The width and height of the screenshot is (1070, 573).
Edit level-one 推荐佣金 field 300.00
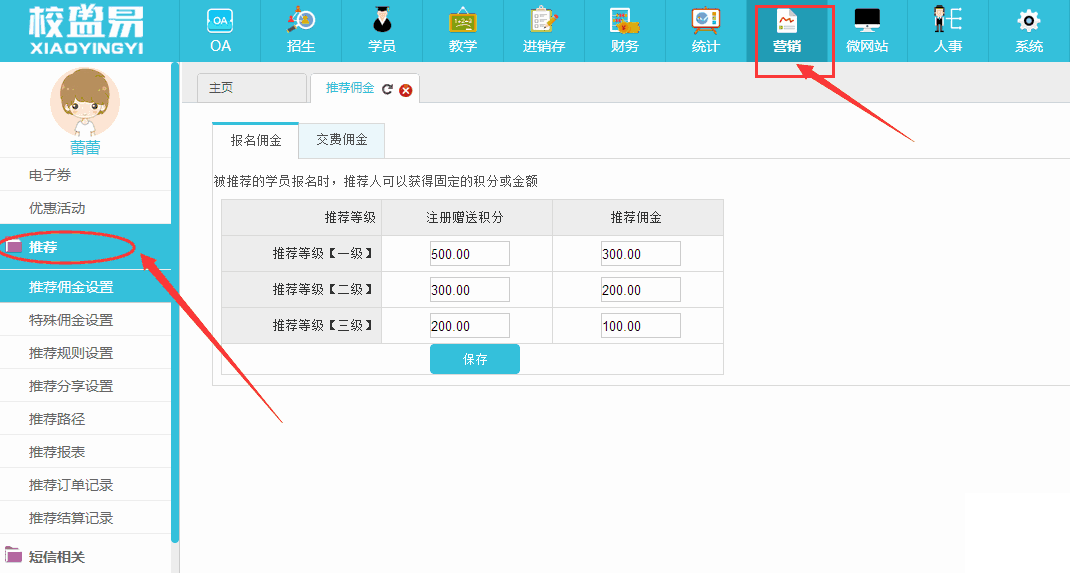pyautogui.click(x=641, y=254)
